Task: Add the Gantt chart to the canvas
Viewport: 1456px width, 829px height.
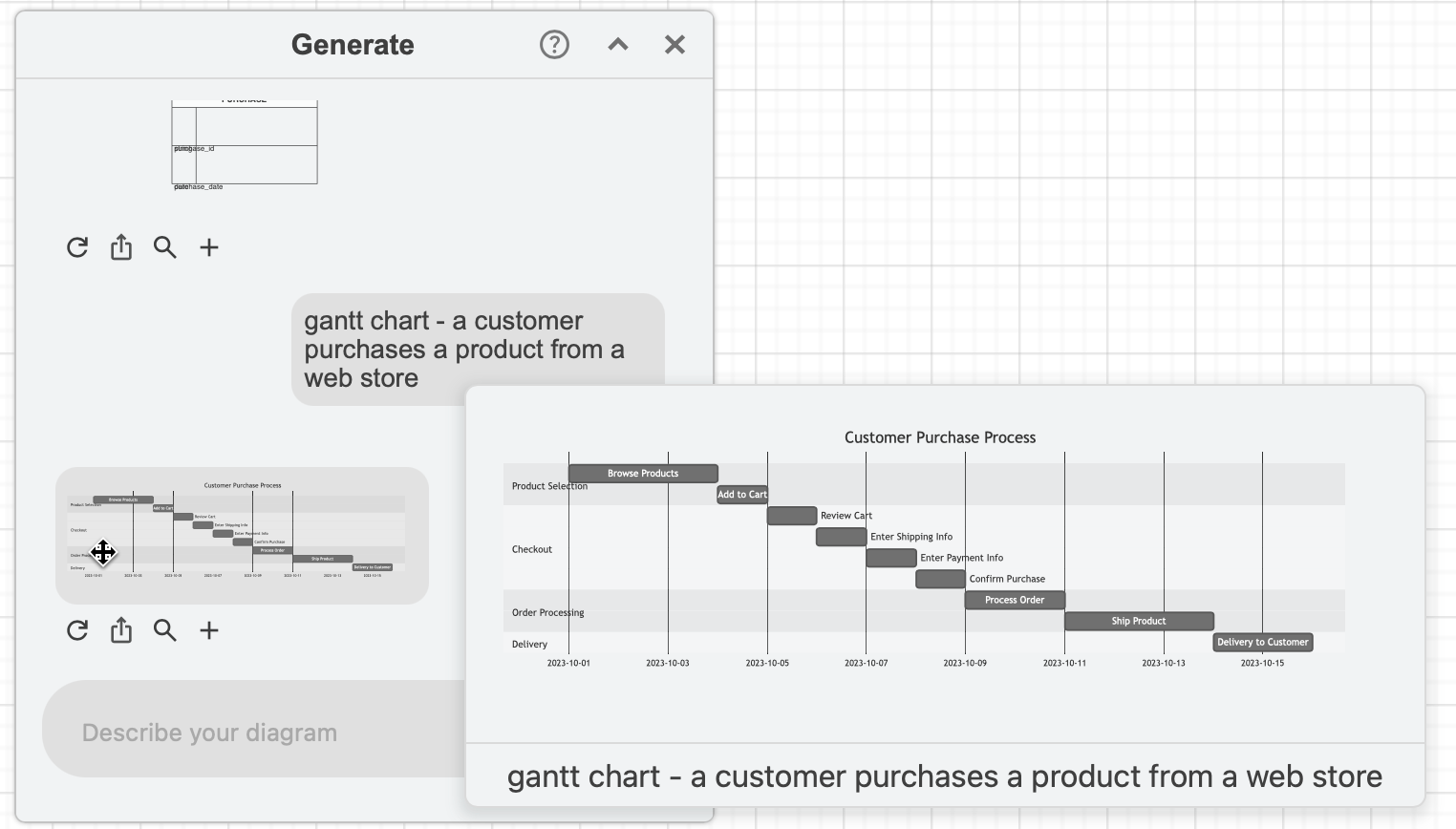Action: pyautogui.click(x=209, y=630)
